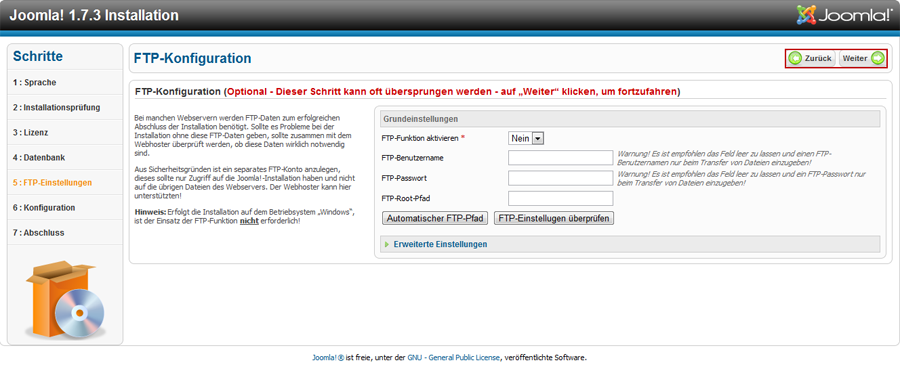This screenshot has width=900, height=369.
Task: Click the FTP-Passwort input field
Action: click(561, 178)
